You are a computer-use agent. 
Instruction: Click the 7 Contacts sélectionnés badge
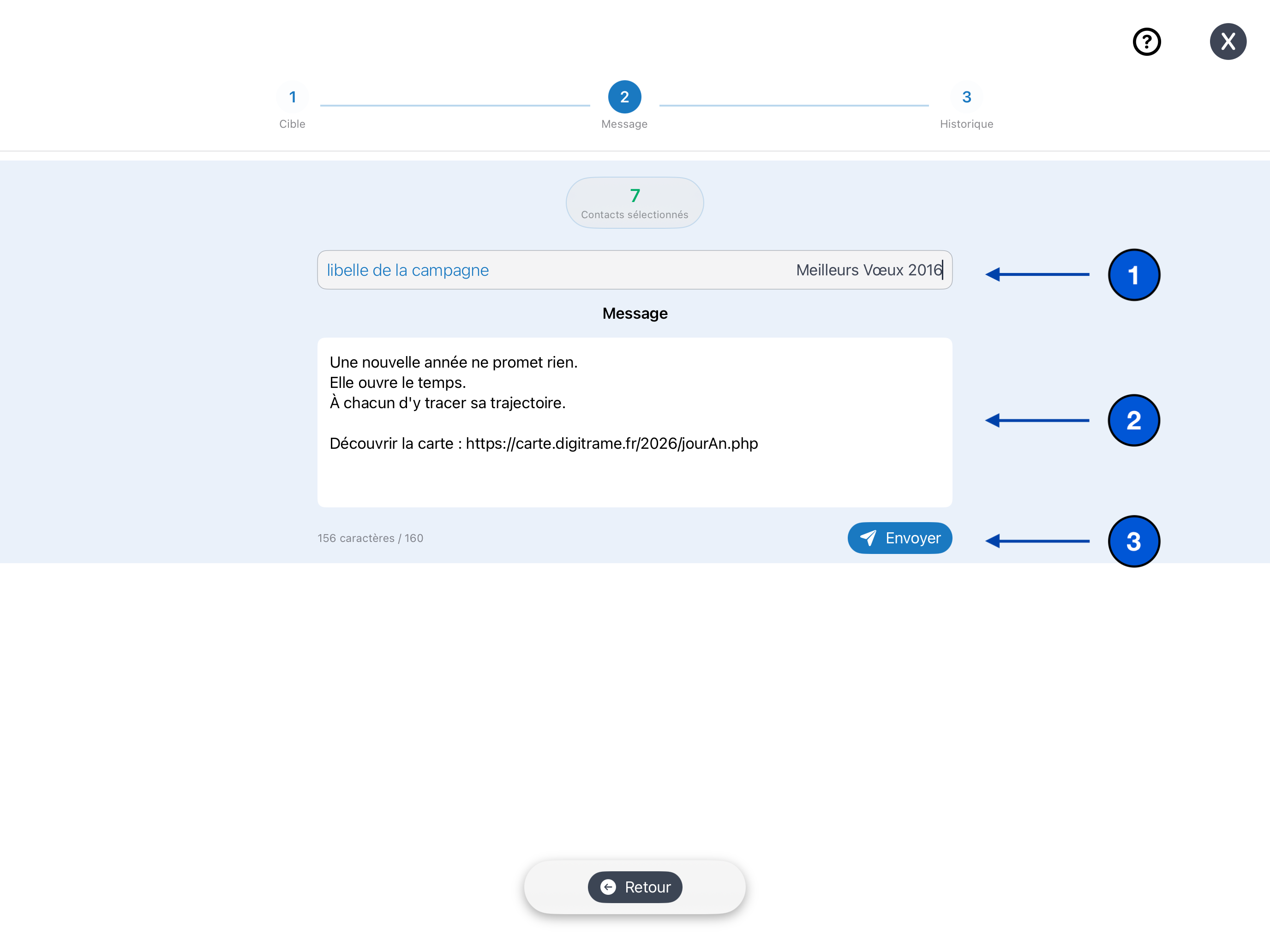click(635, 202)
